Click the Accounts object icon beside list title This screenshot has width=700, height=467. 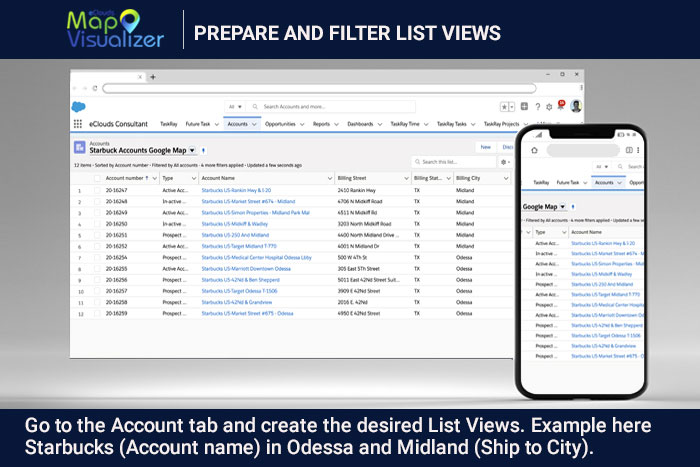[x=80, y=147]
